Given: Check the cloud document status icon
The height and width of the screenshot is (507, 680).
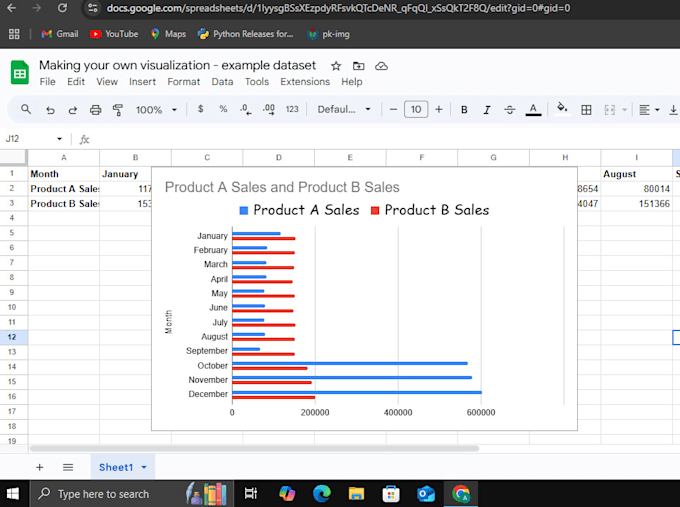Looking at the screenshot, I should pyautogui.click(x=381, y=66).
